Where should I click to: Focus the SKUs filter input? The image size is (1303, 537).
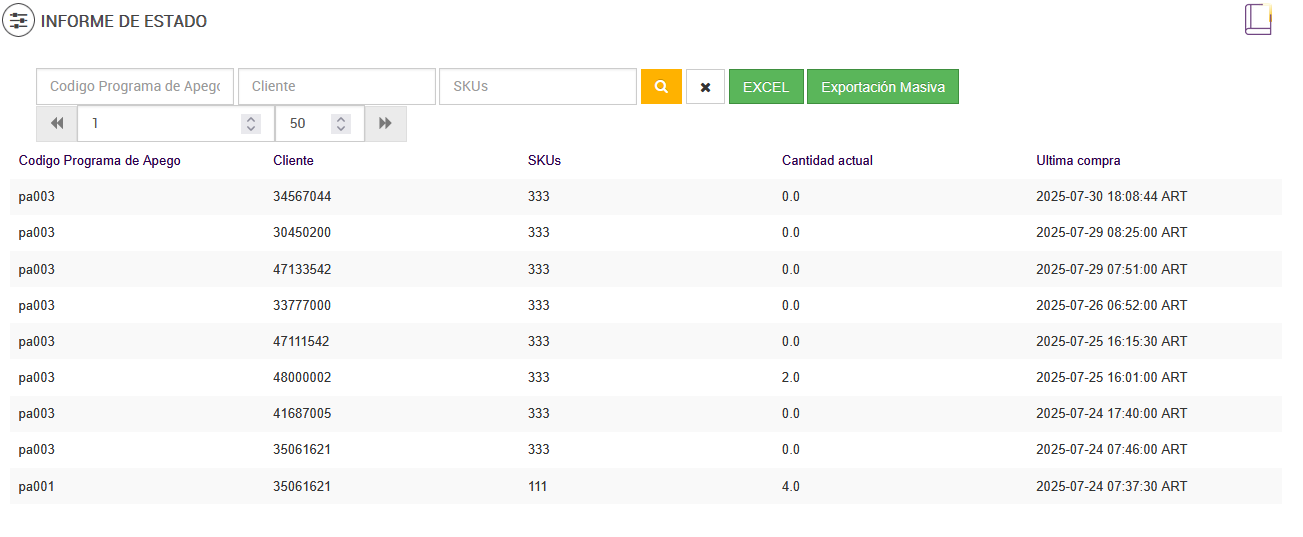pos(537,87)
